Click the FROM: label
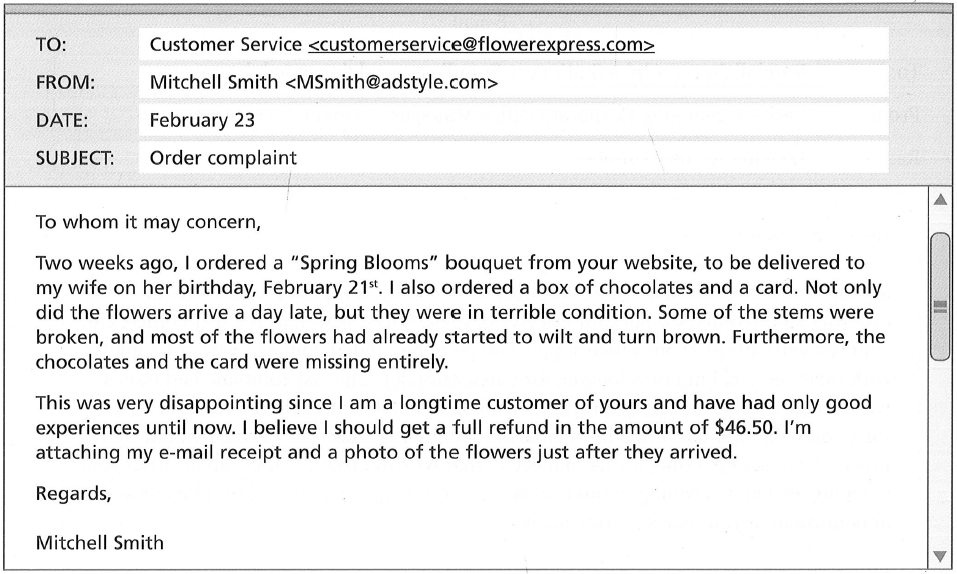This screenshot has width=957, height=574. click(x=65, y=83)
